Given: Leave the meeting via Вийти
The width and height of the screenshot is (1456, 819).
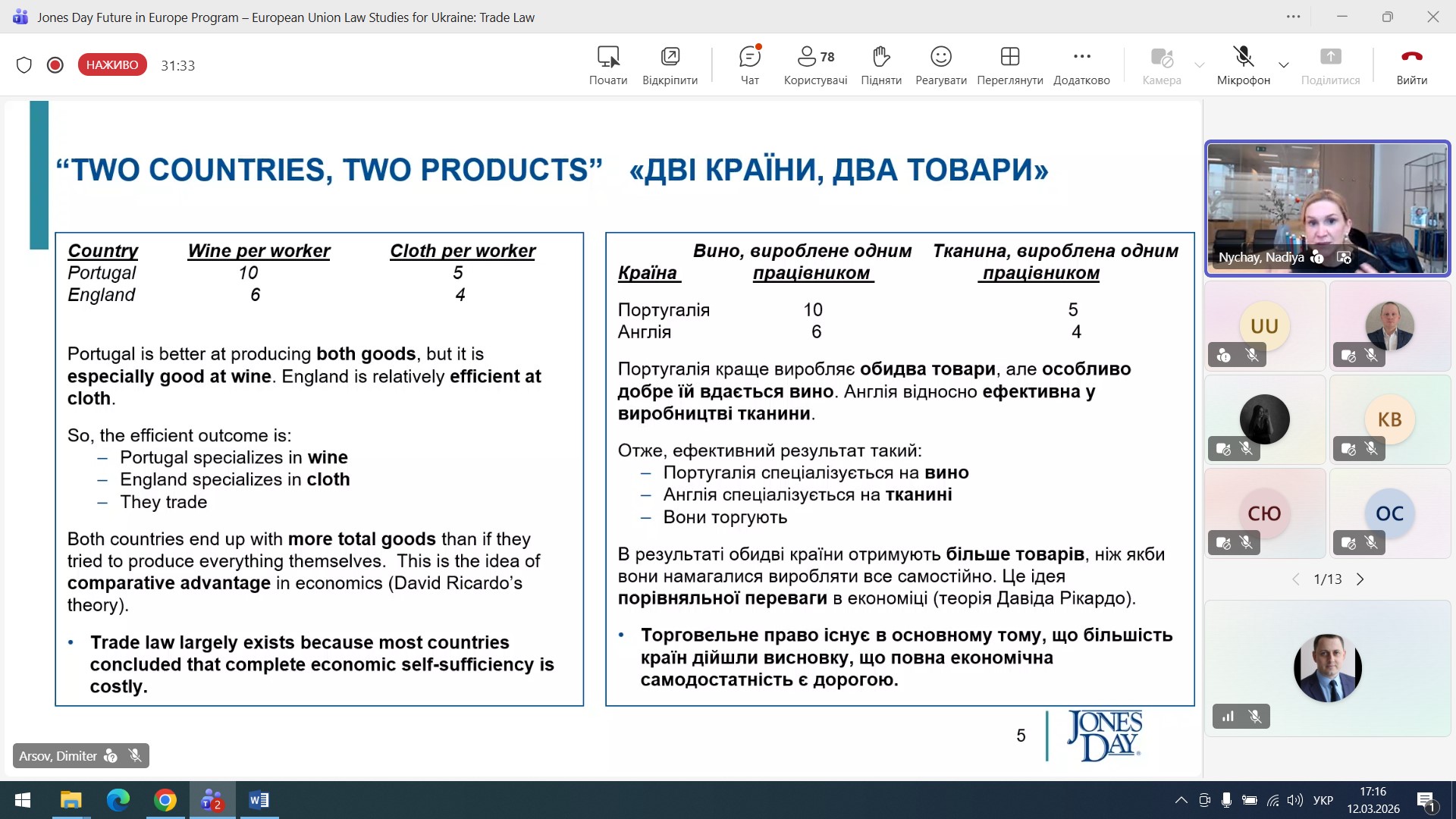Looking at the screenshot, I should coord(1411,64).
